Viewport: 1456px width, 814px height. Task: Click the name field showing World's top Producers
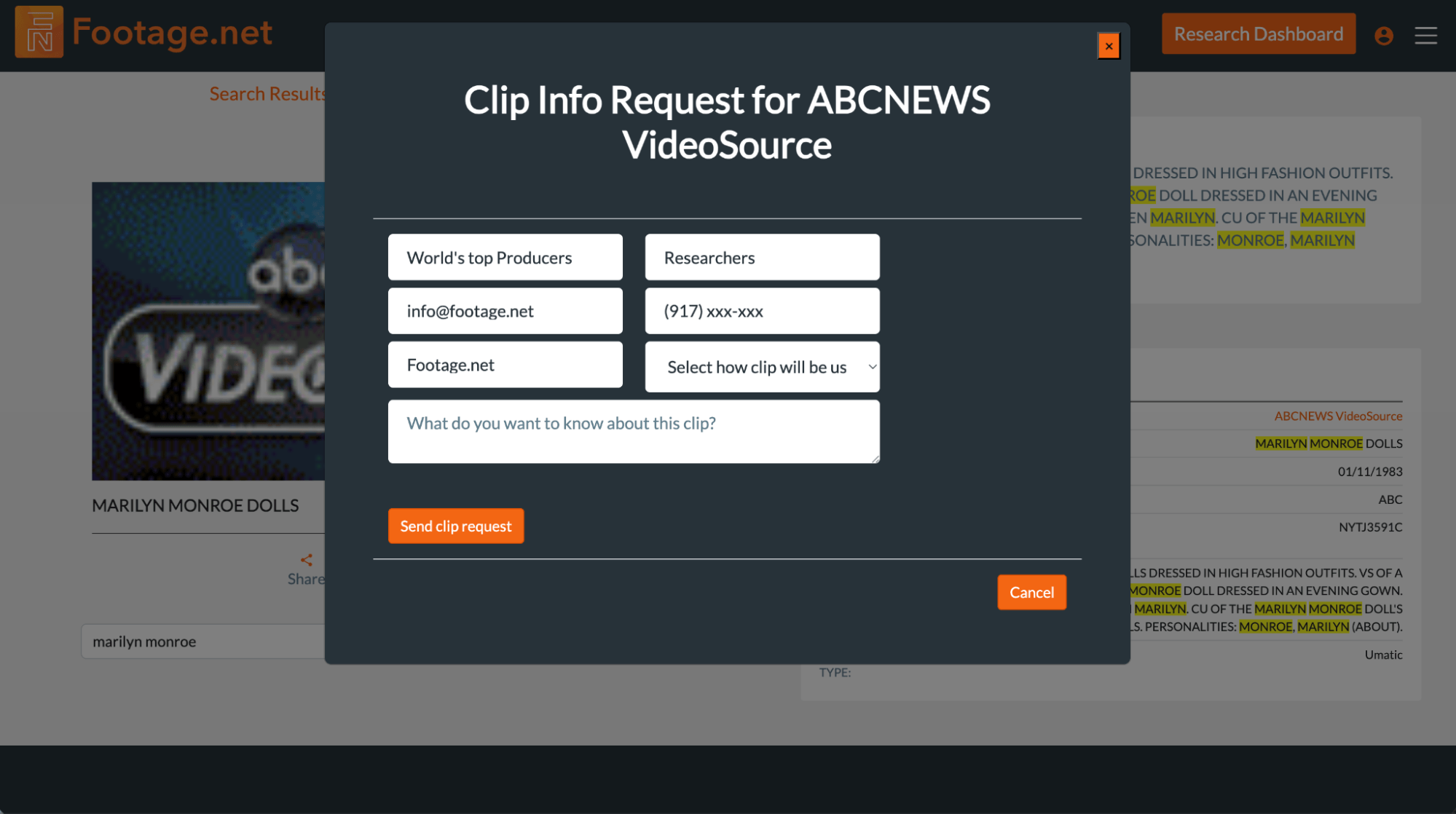[505, 257]
